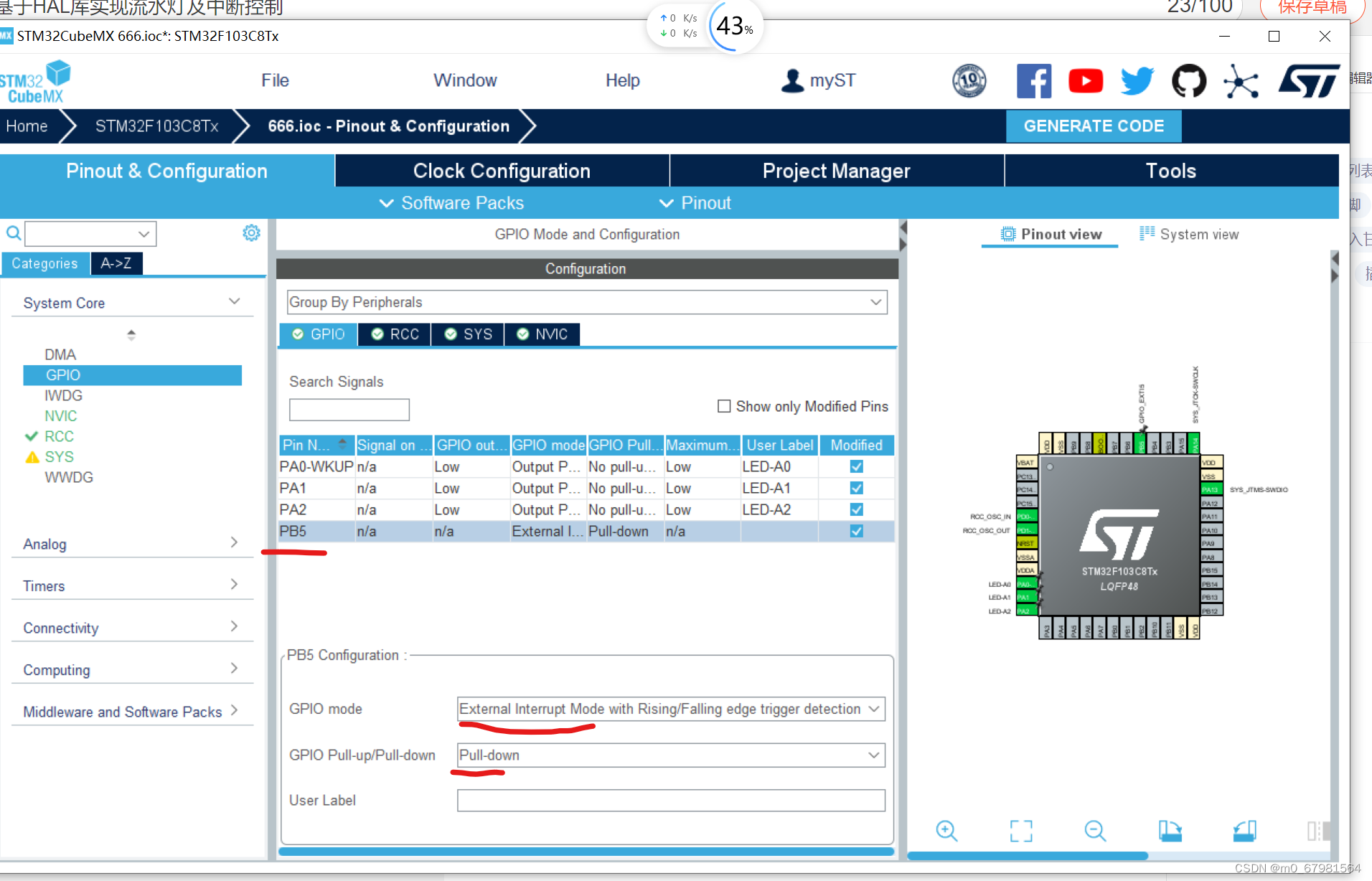Go to Home breadcrumb
Screen dimensions: 1372x881
[x=27, y=126]
